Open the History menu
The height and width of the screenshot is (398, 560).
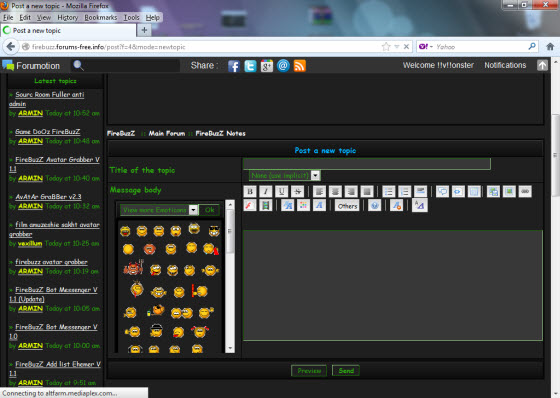68,18
